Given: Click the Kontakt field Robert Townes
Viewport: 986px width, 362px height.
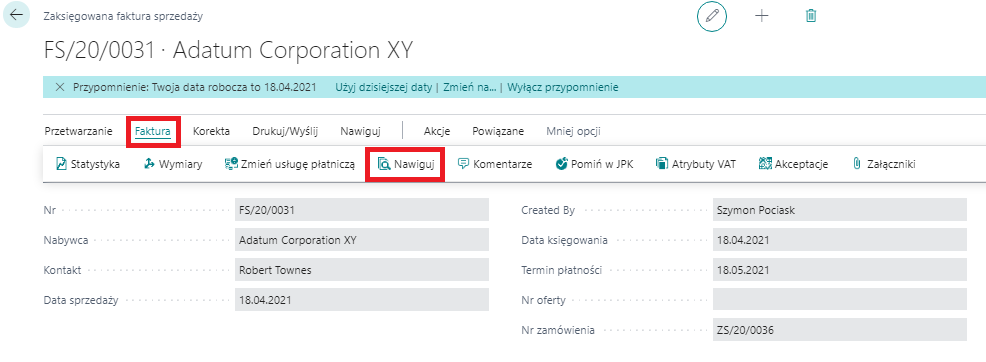Looking at the screenshot, I should point(362,270).
